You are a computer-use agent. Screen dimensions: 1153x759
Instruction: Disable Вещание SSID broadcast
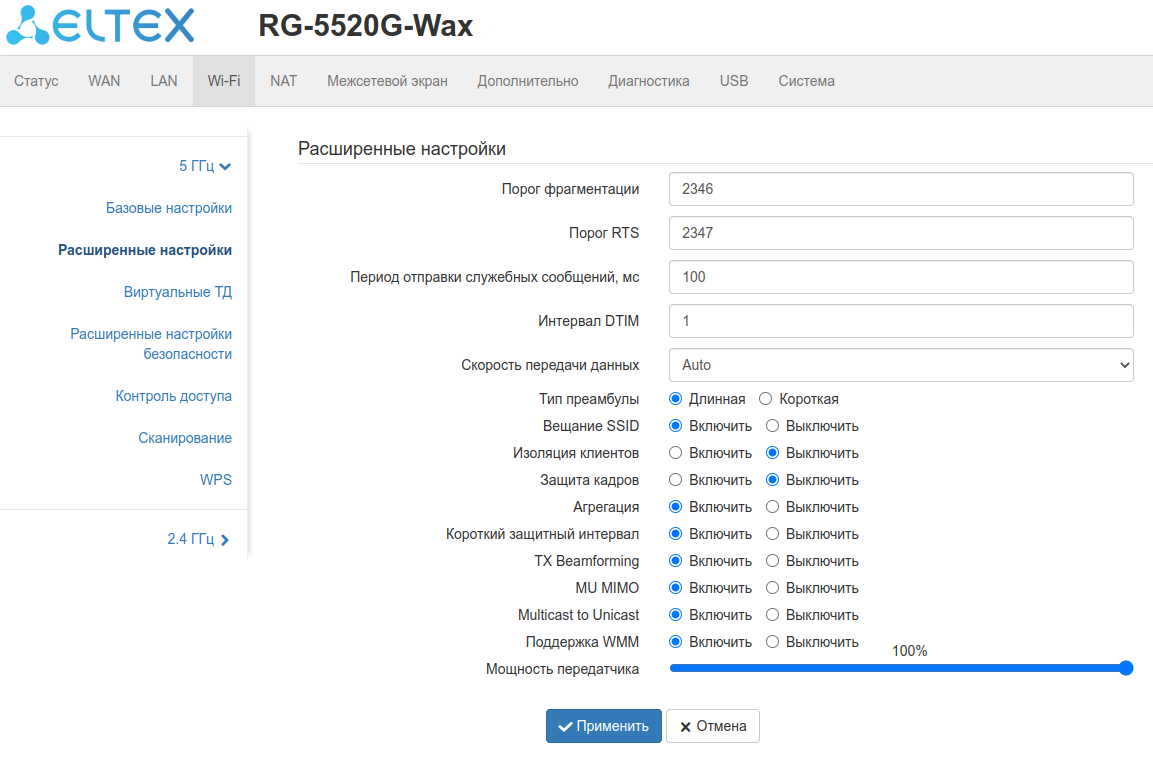click(772, 426)
